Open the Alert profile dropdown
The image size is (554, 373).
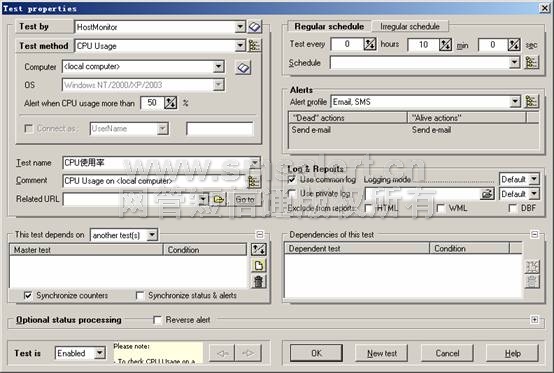point(515,102)
